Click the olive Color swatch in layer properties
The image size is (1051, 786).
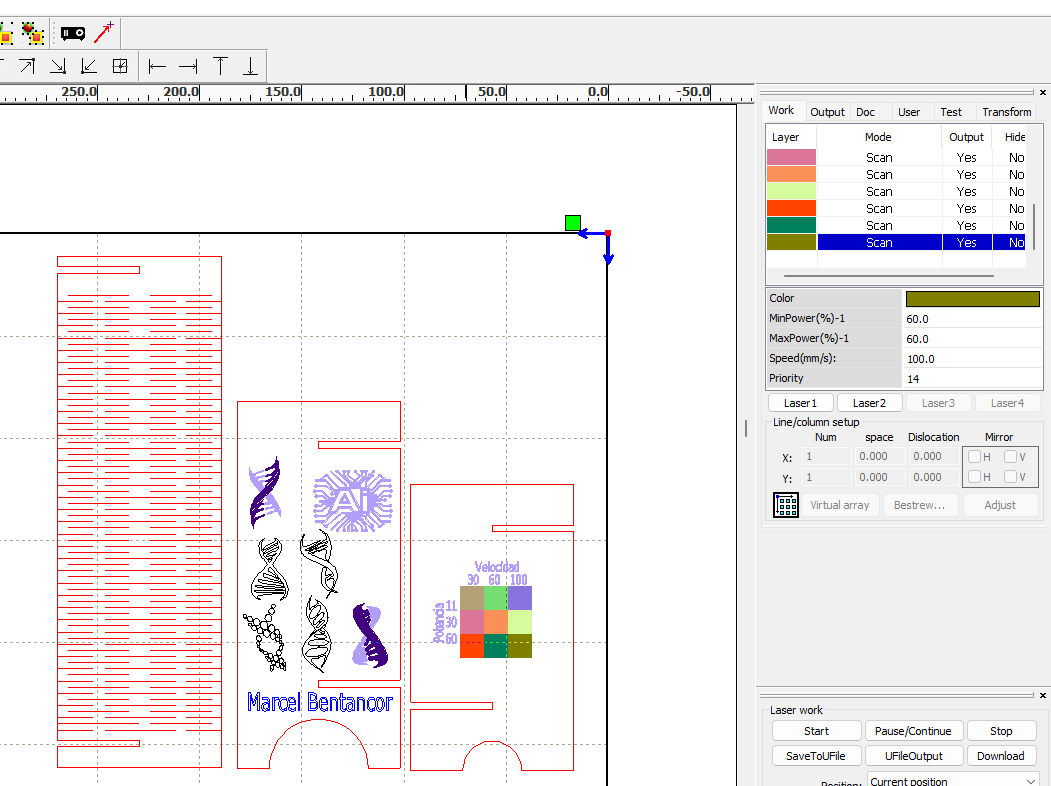[x=972, y=298]
